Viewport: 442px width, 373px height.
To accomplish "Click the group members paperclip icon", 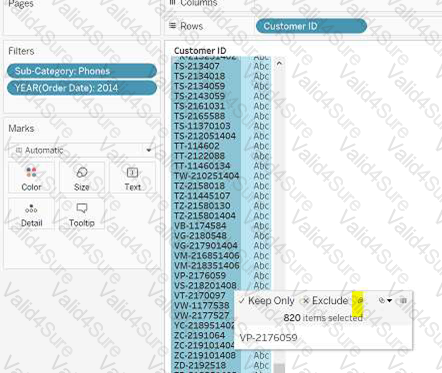I will tap(382, 301).
